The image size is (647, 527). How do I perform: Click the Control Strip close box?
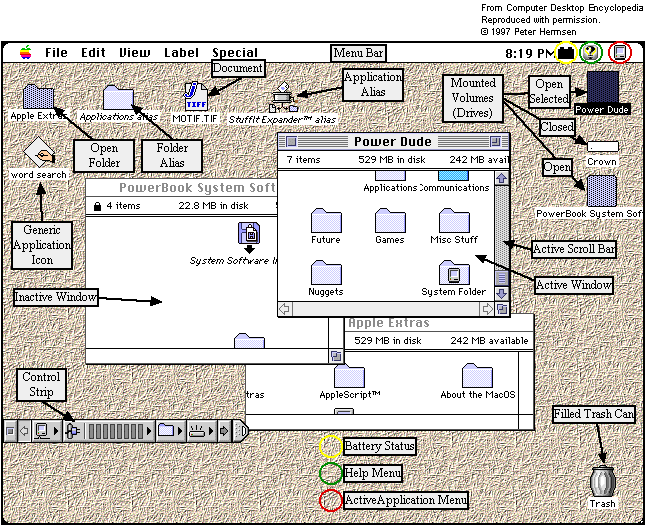pos(10,431)
